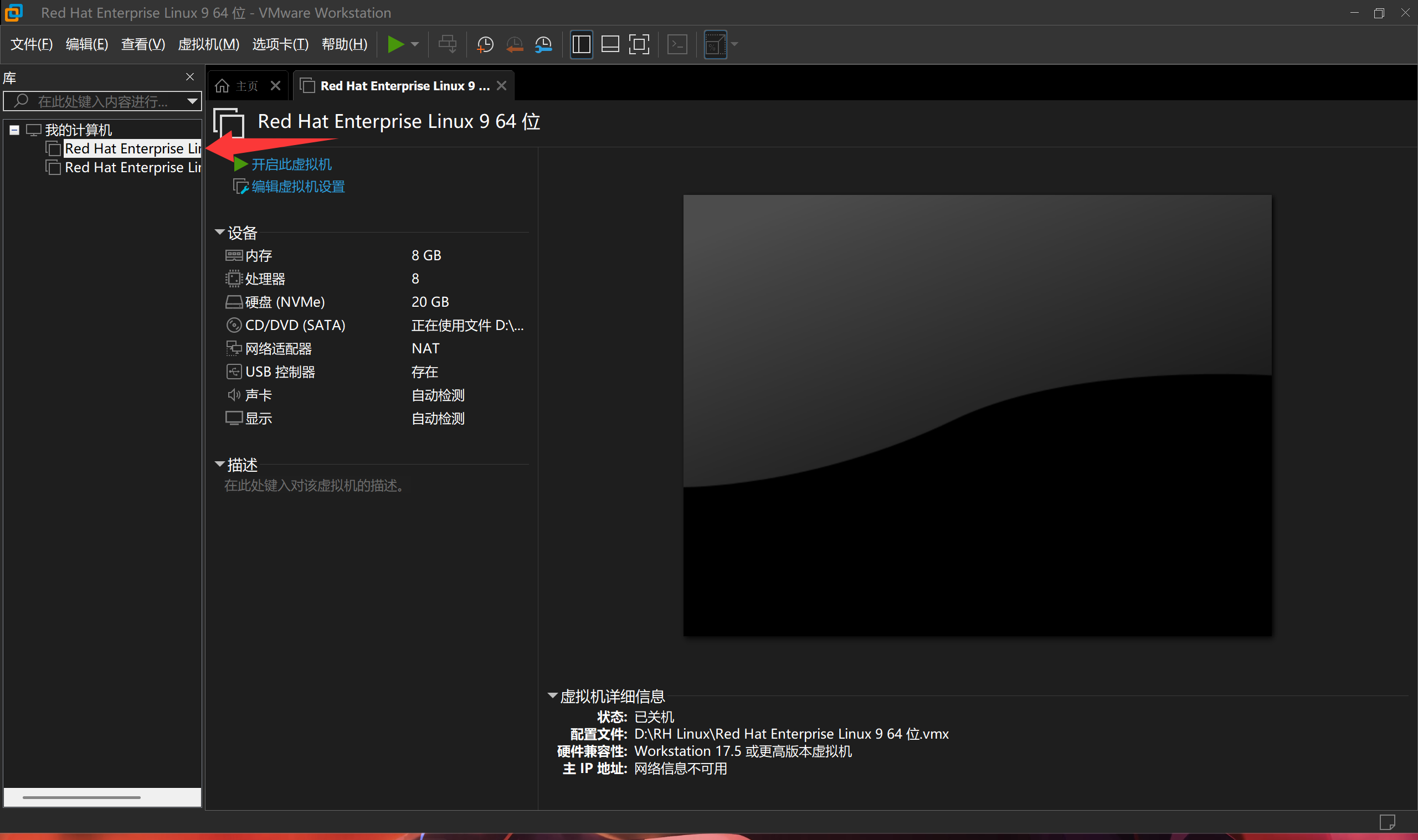Click 编辑虚拟机设置 link
This screenshot has height=840, width=1418.
pyautogui.click(x=298, y=187)
